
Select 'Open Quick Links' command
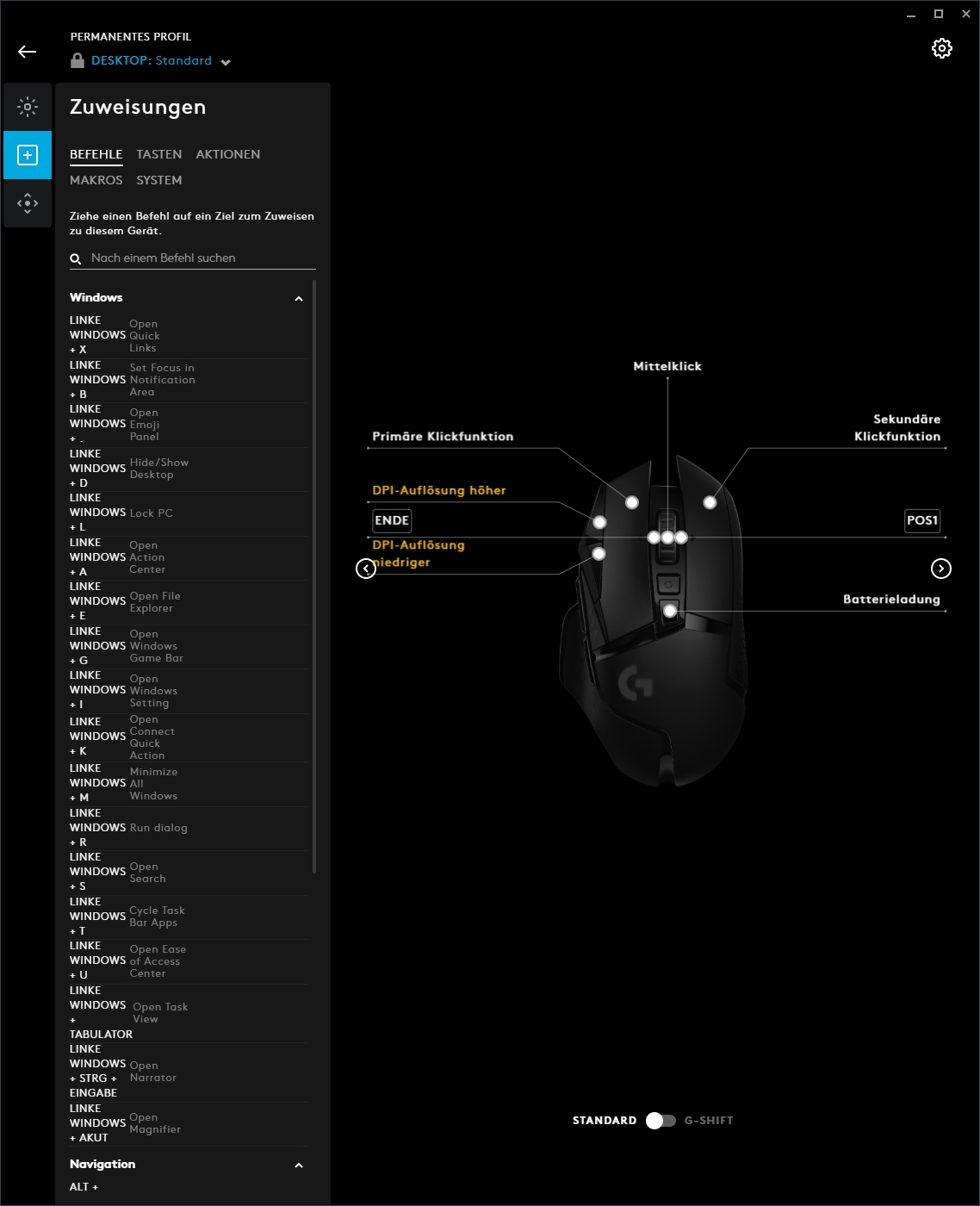(188, 335)
